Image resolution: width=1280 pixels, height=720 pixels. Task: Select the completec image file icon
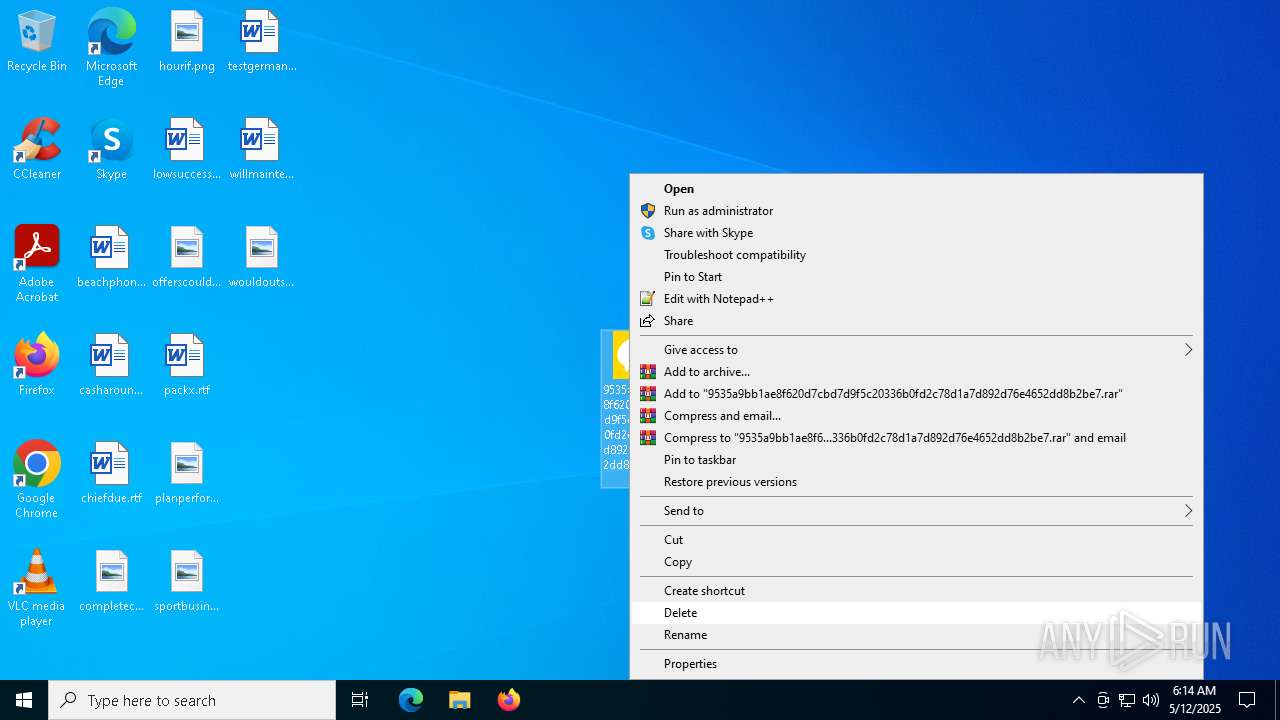point(111,582)
